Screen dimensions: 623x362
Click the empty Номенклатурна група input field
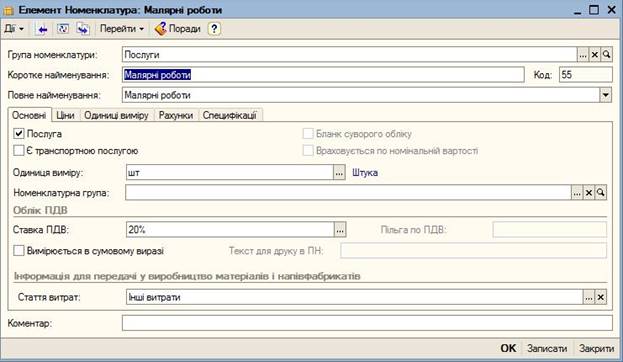click(348, 193)
